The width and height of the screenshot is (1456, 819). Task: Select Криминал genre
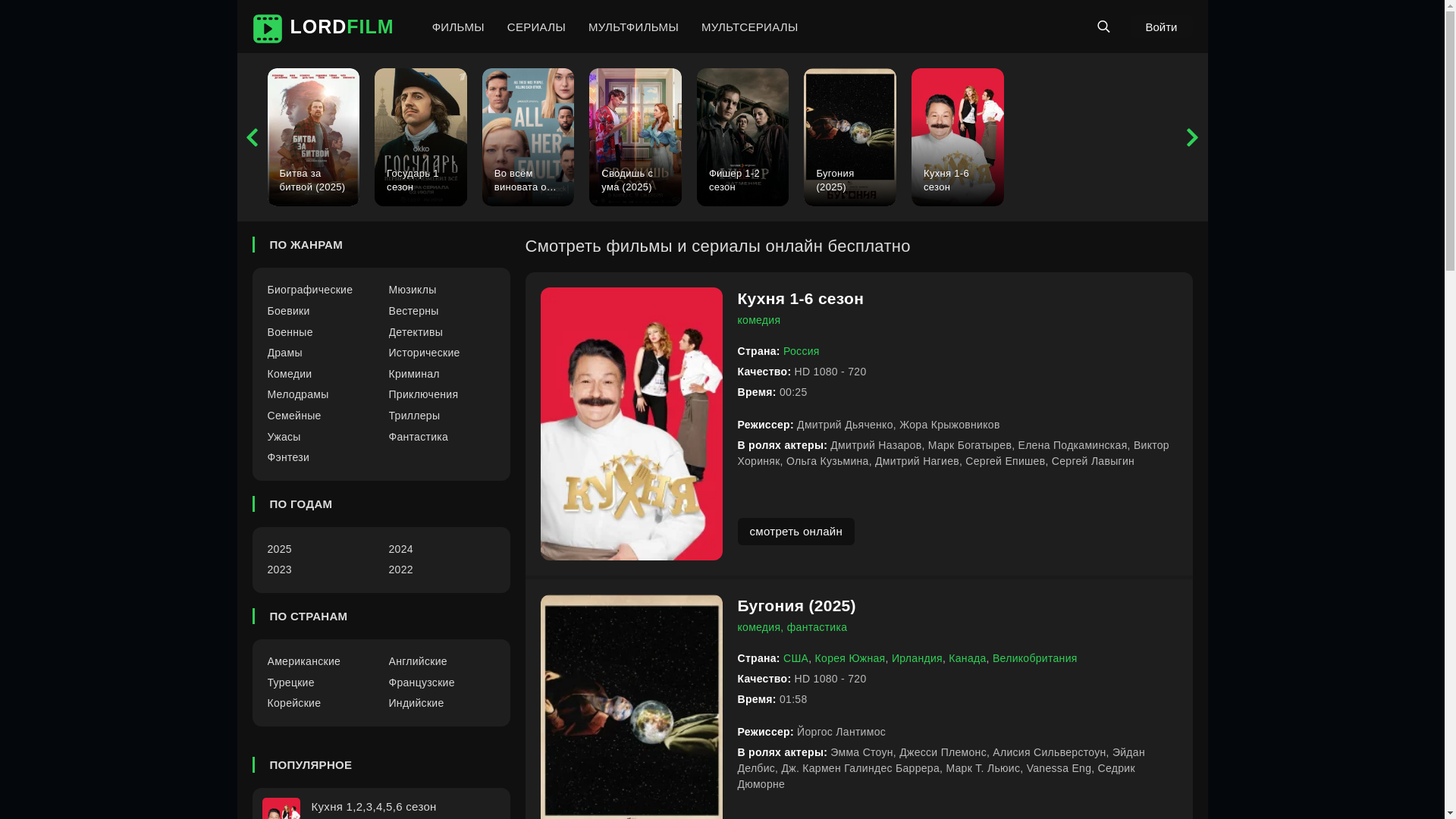click(414, 374)
